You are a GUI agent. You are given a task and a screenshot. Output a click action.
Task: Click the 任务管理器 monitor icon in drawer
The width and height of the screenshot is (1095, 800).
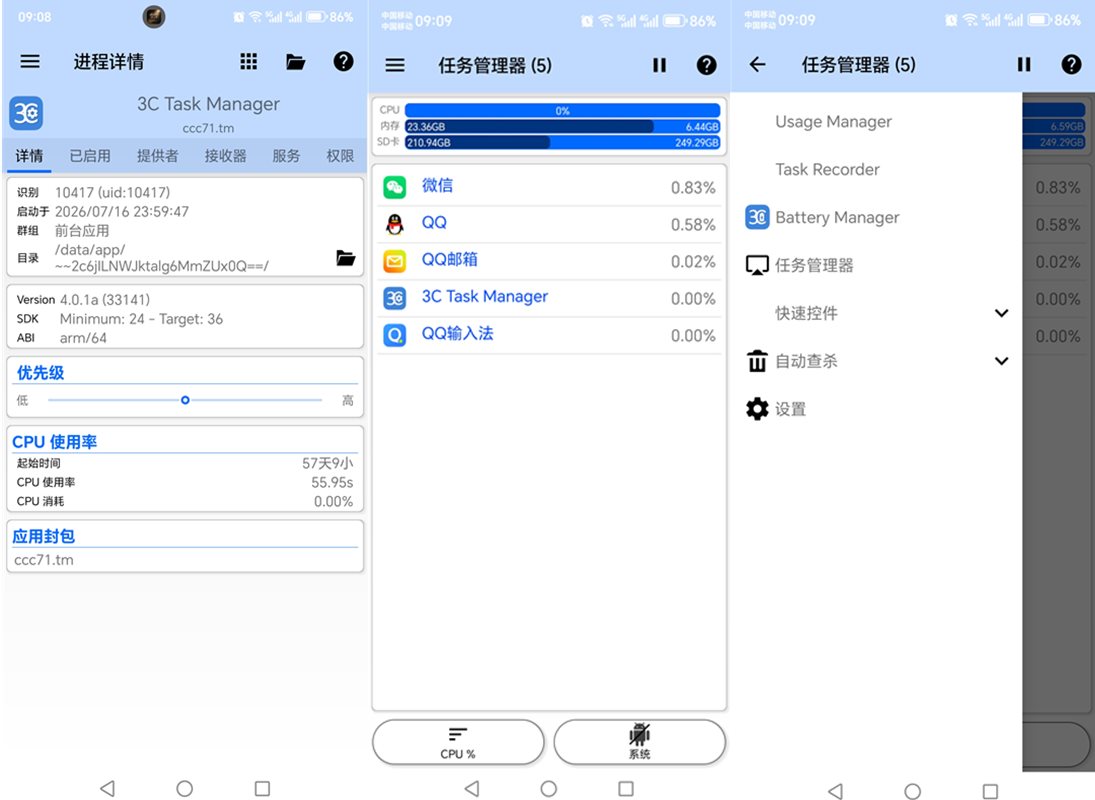point(757,265)
